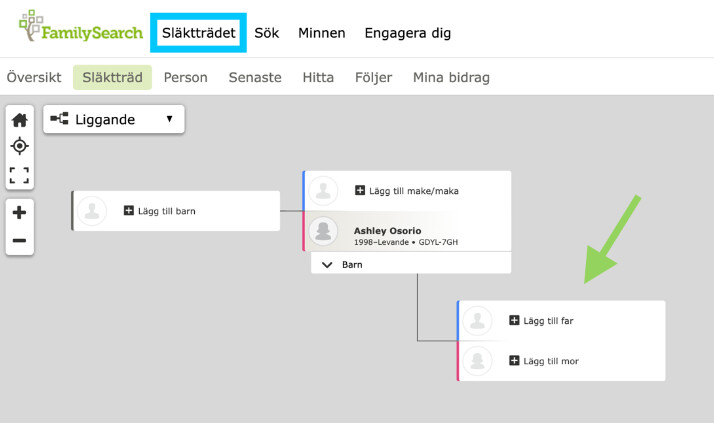Collapse the Barn section chevron
Screen dimensions: 714x444
pyautogui.click(x=327, y=265)
